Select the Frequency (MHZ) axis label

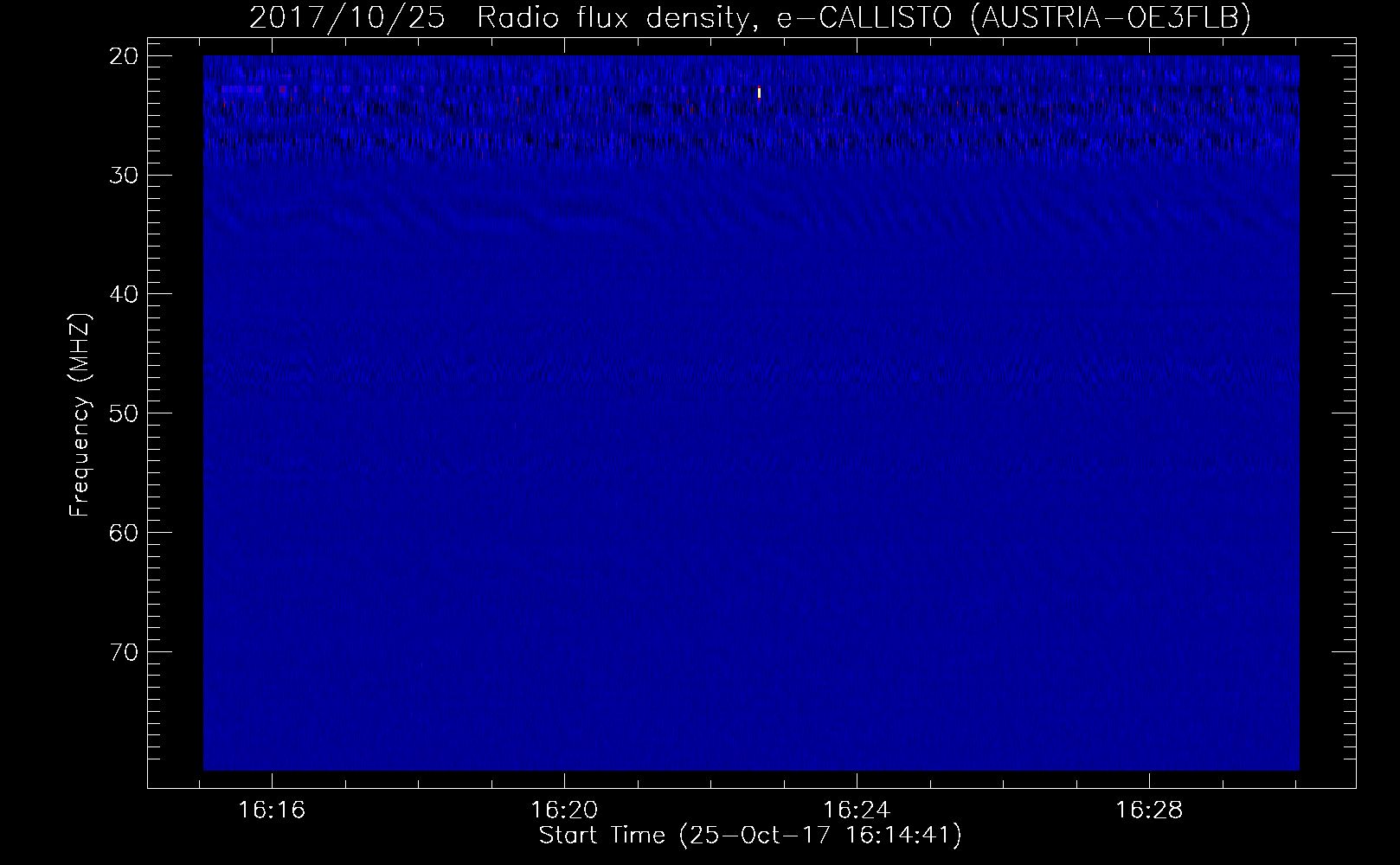pyautogui.click(x=80, y=415)
